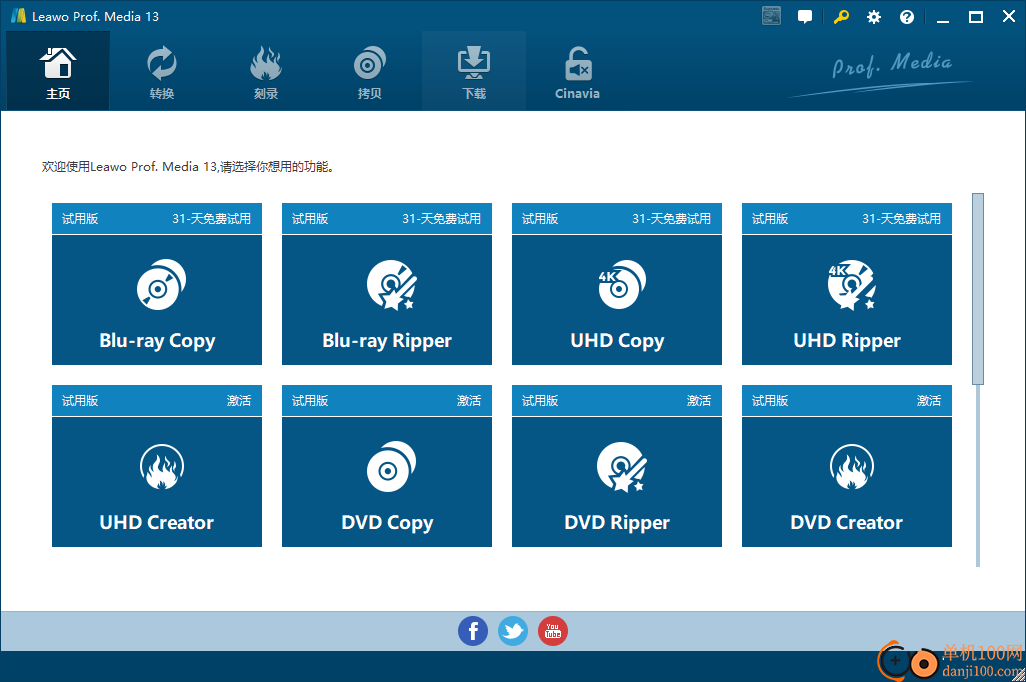Screen dimensions: 1026x682
Task: Click the module list vertical scrollbar thumb
Action: tap(978, 289)
